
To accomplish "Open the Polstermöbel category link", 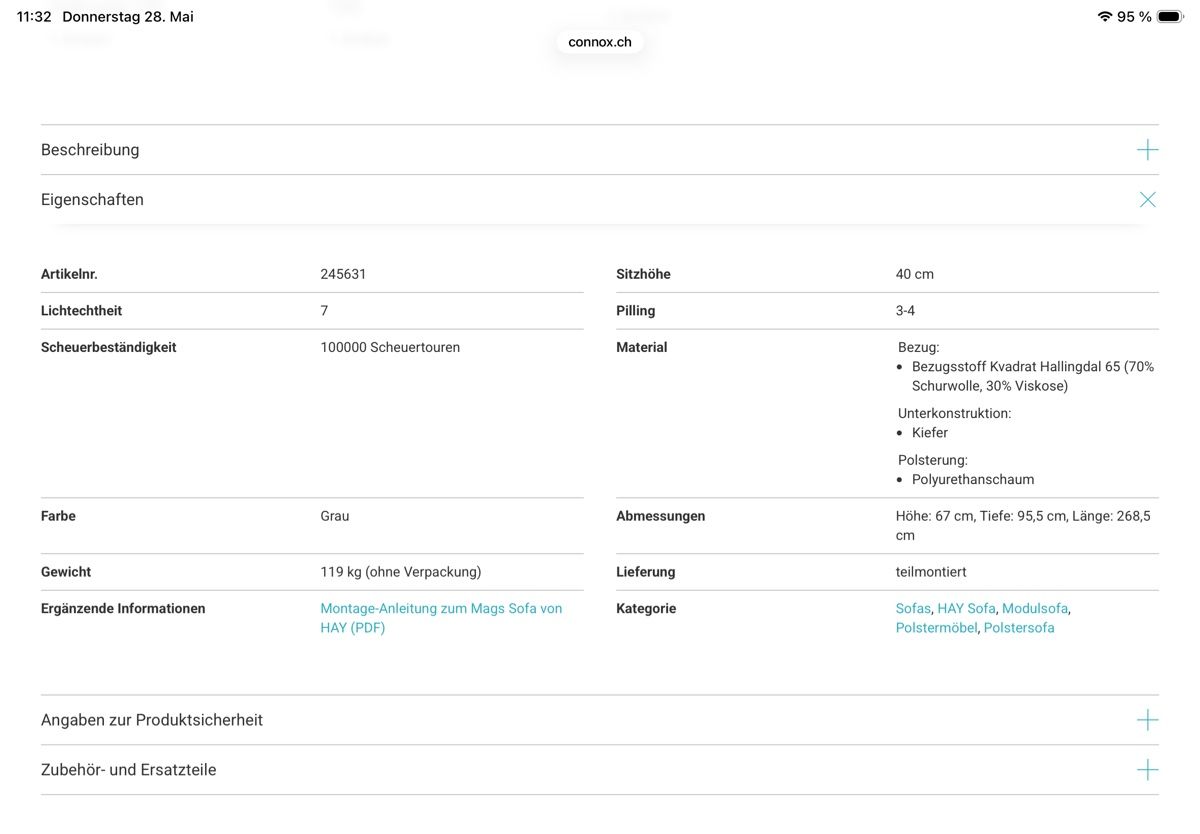I will click(936, 628).
